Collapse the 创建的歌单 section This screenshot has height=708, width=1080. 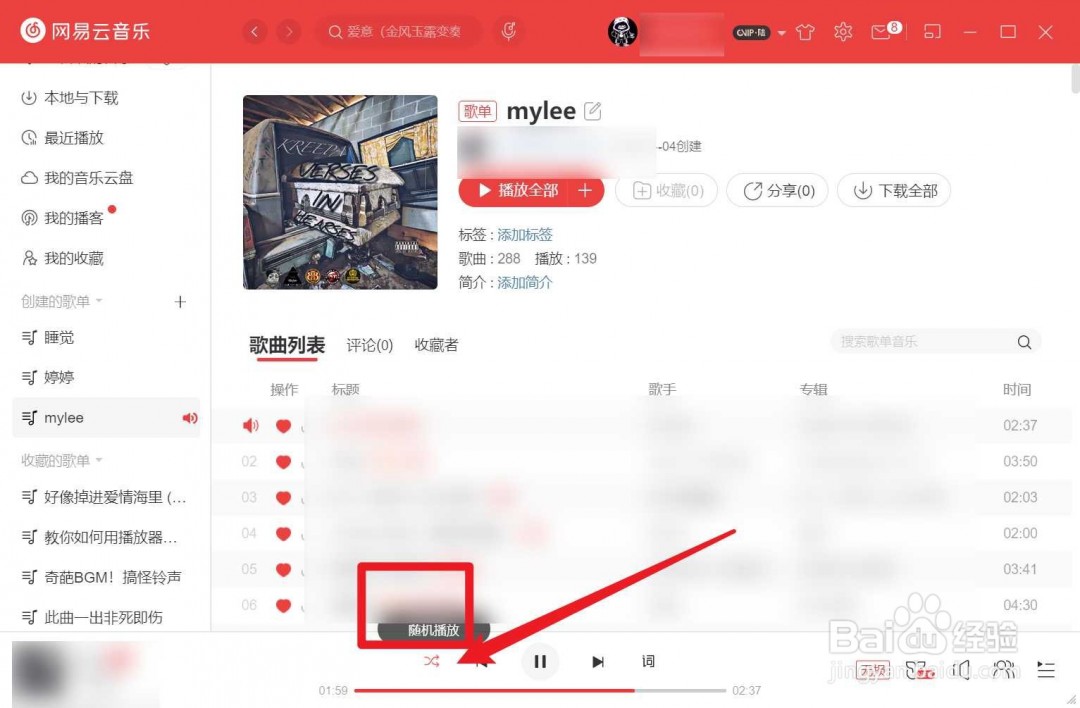point(97,301)
